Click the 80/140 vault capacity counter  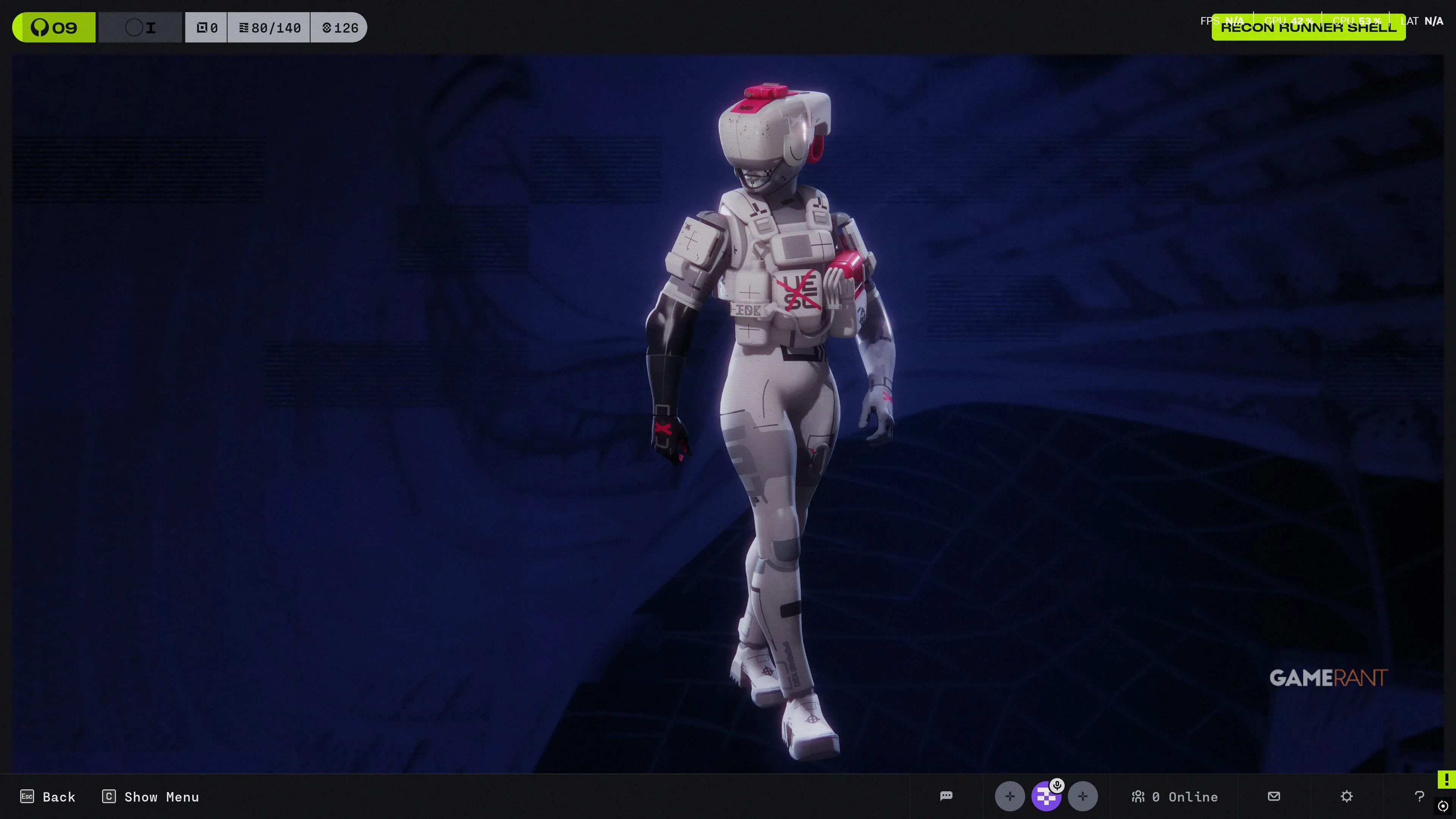coord(269,27)
